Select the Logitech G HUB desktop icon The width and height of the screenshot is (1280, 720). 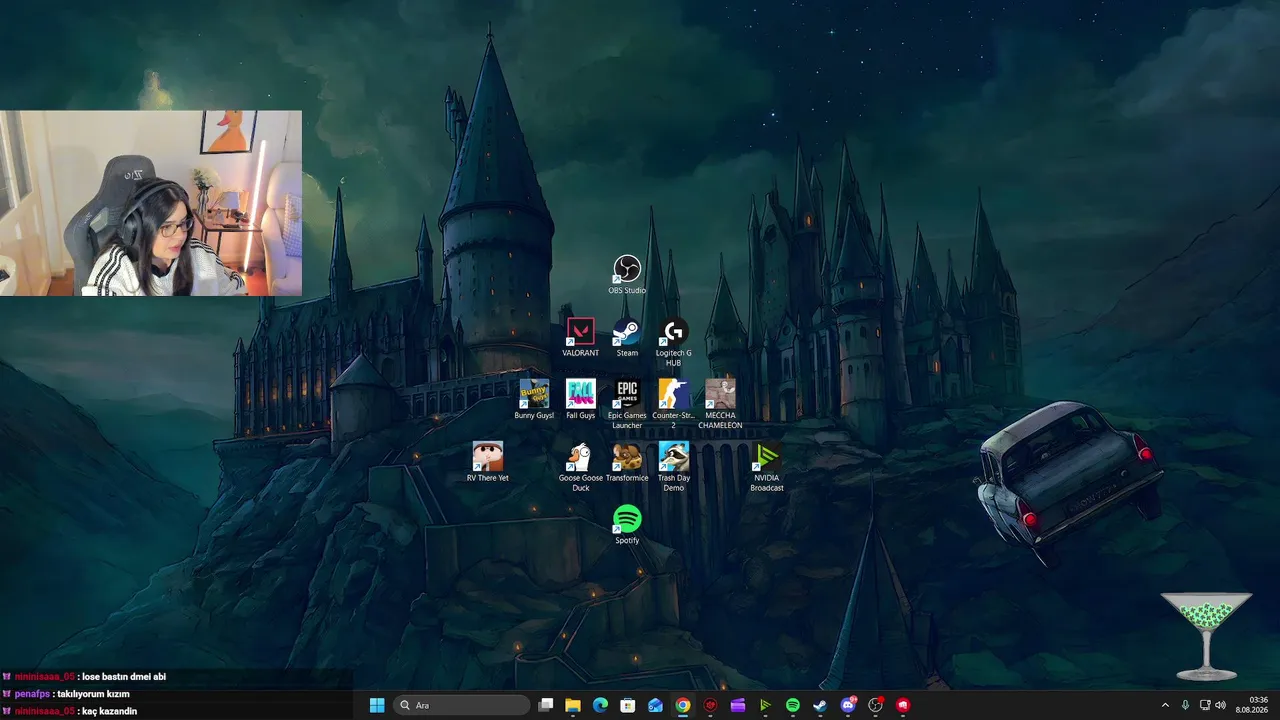click(673, 342)
